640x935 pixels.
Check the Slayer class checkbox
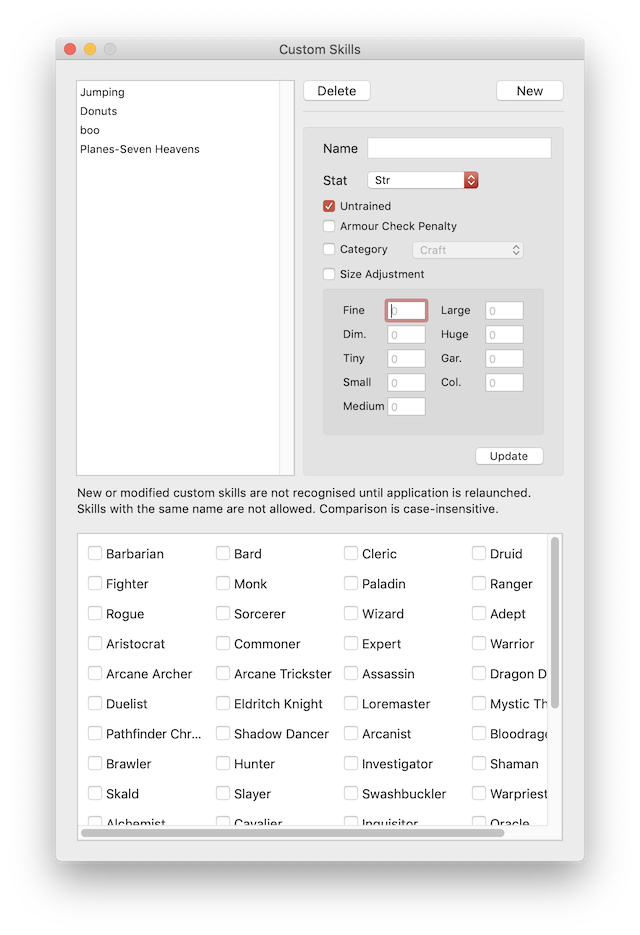click(222, 792)
